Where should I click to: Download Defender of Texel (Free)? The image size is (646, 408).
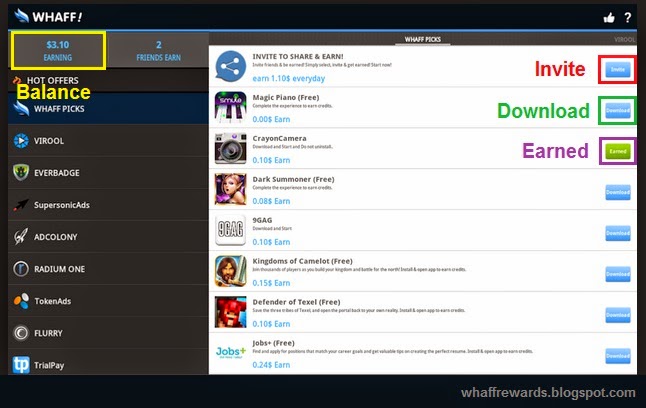(618, 315)
